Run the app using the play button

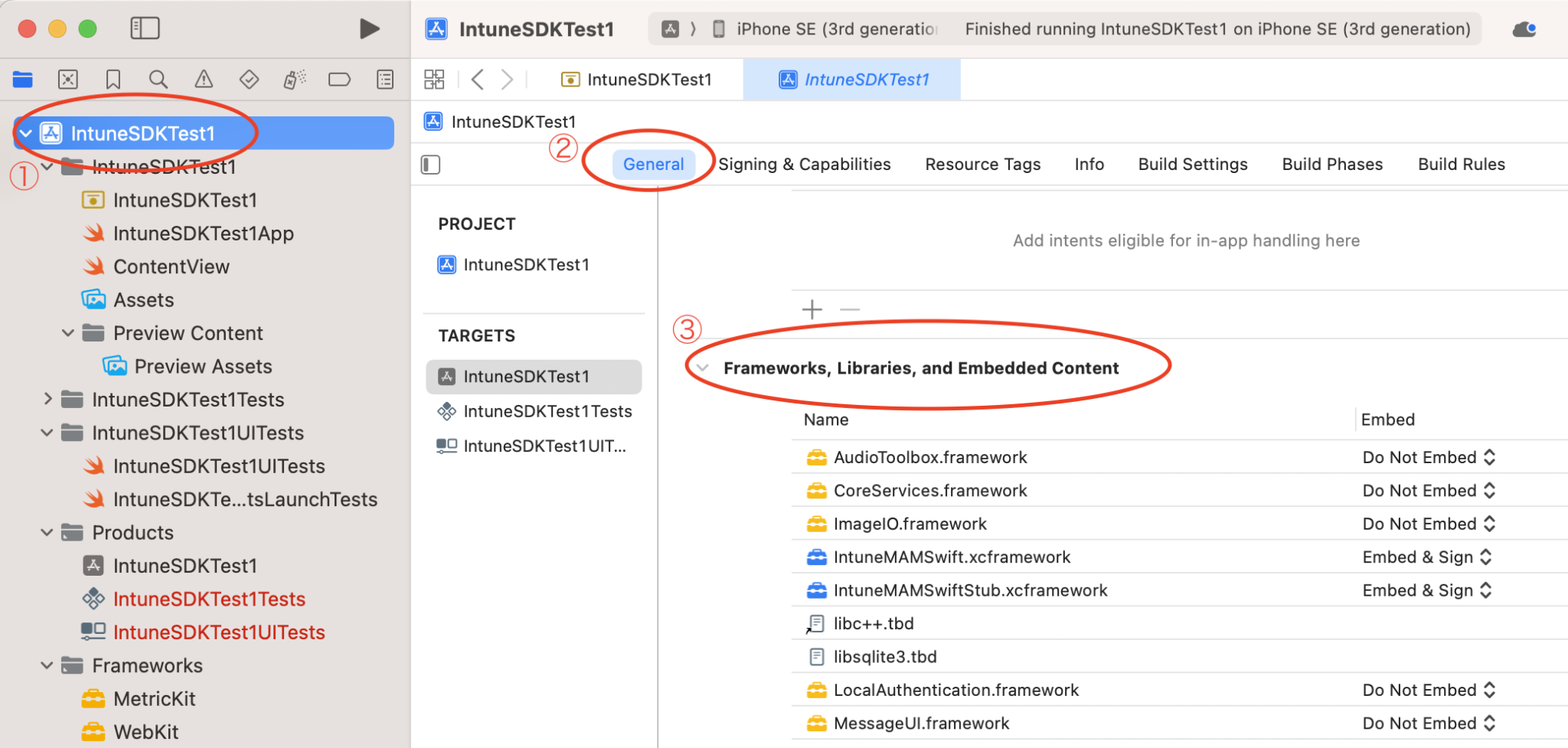click(369, 28)
